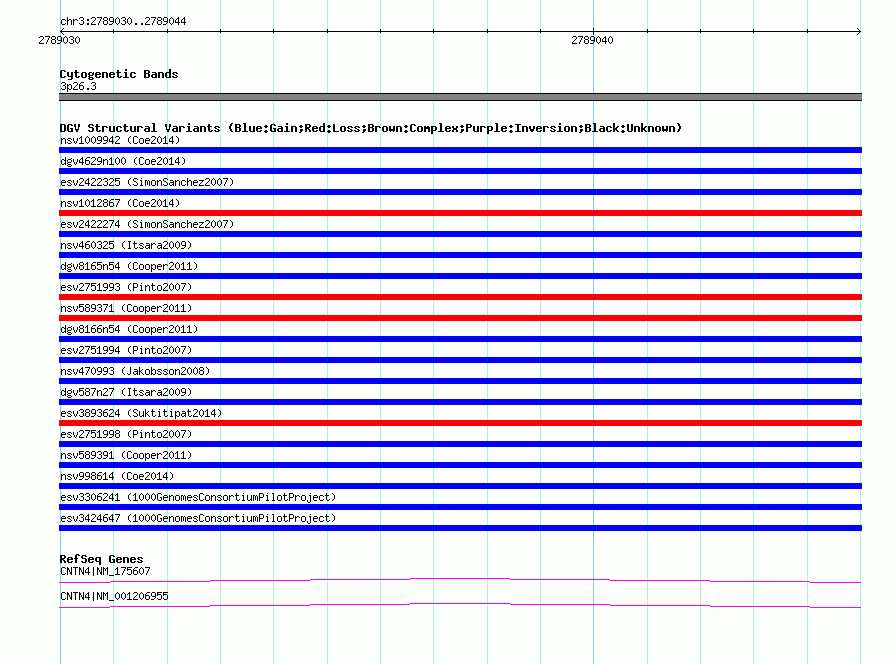The image size is (890, 664).
Task: Click the blue bar under dgv8166n54
Action: [460, 339]
